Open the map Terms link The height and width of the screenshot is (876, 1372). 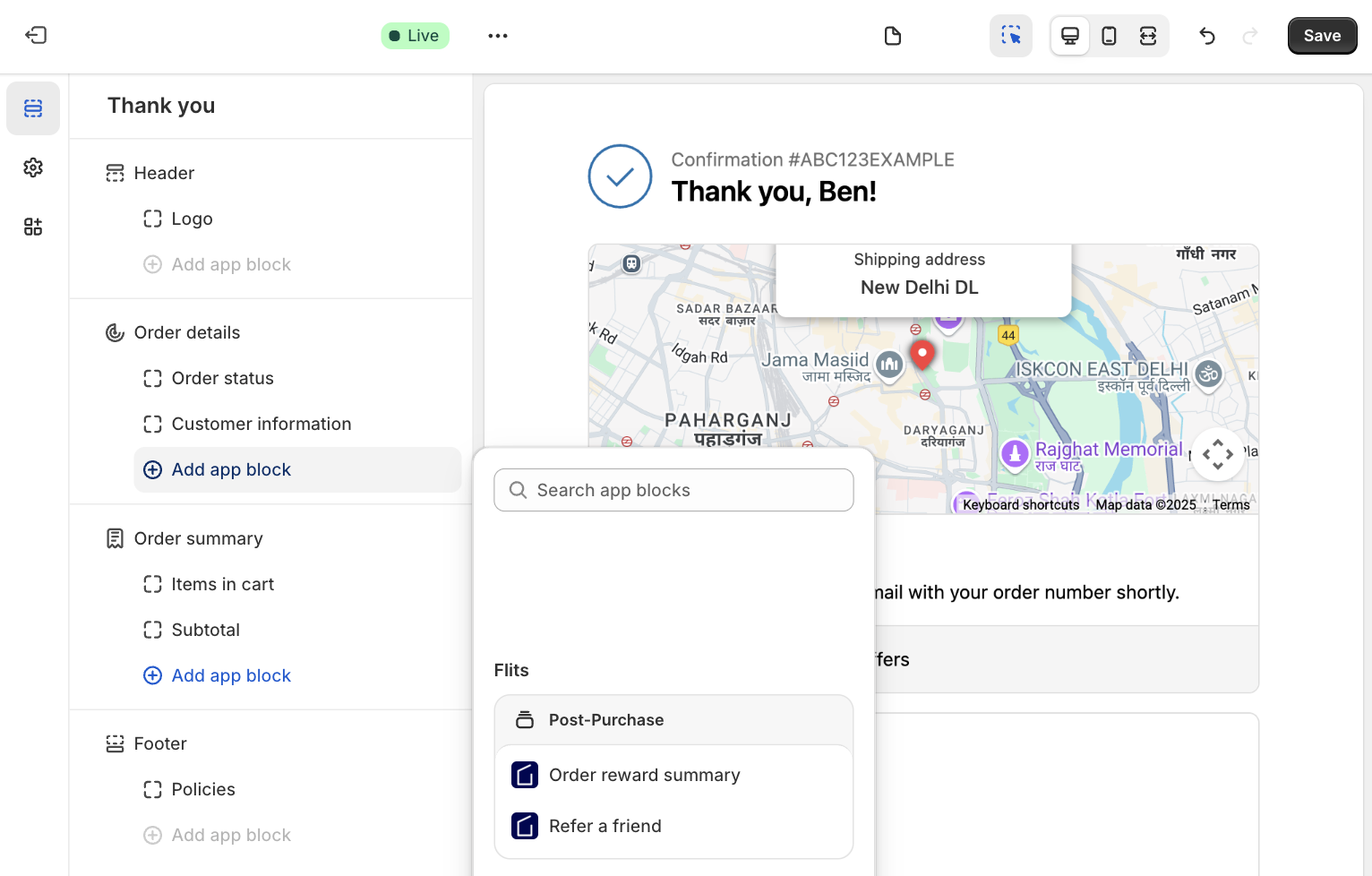tap(1231, 505)
